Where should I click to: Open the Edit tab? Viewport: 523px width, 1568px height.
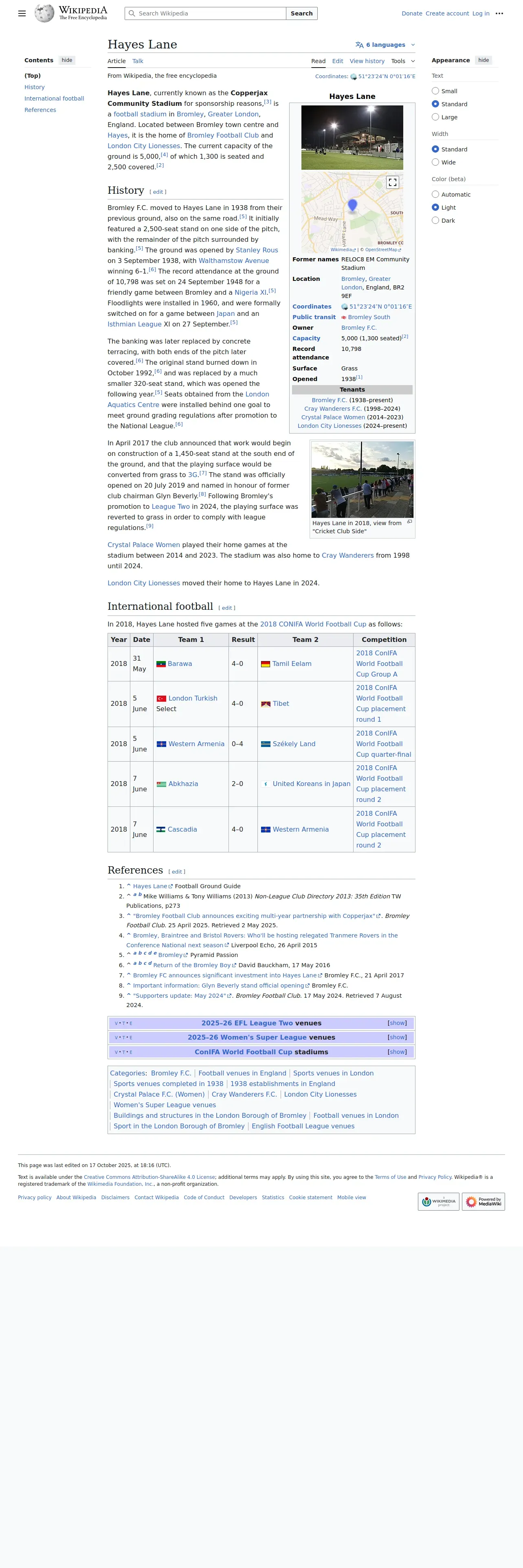(337, 61)
